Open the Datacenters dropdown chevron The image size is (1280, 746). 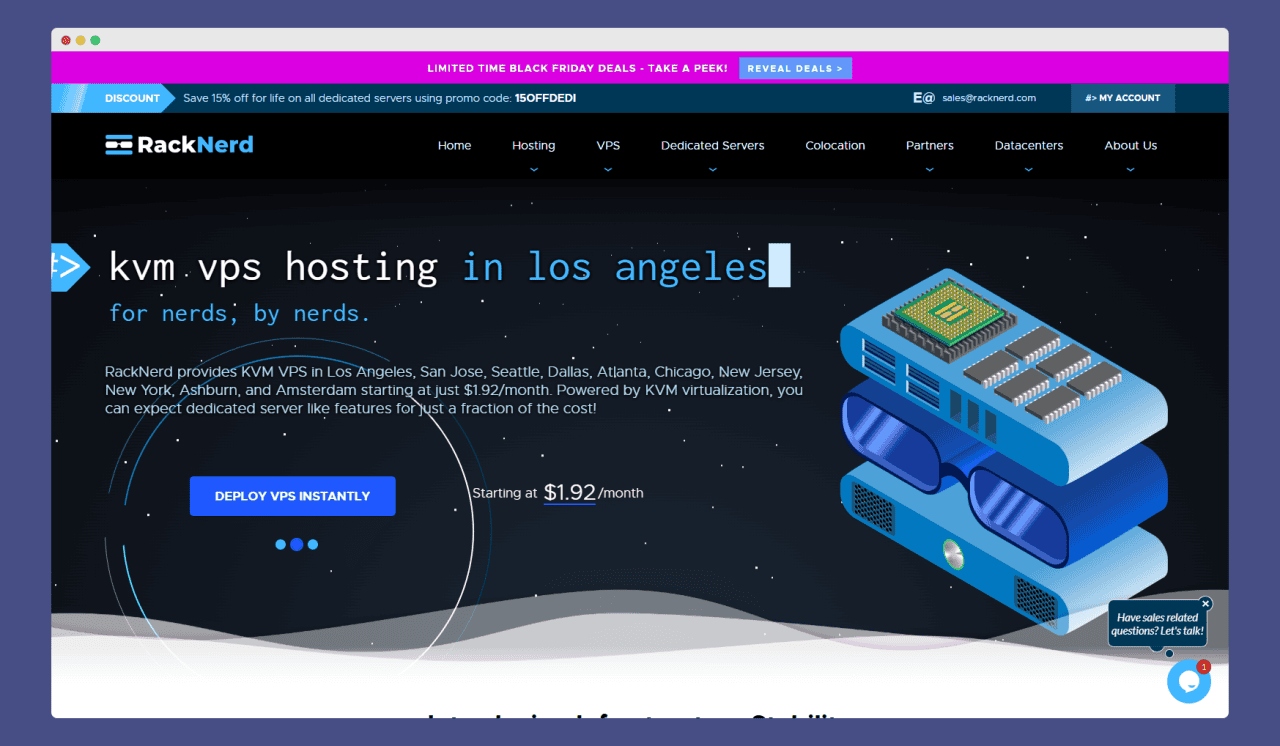[x=1029, y=169]
